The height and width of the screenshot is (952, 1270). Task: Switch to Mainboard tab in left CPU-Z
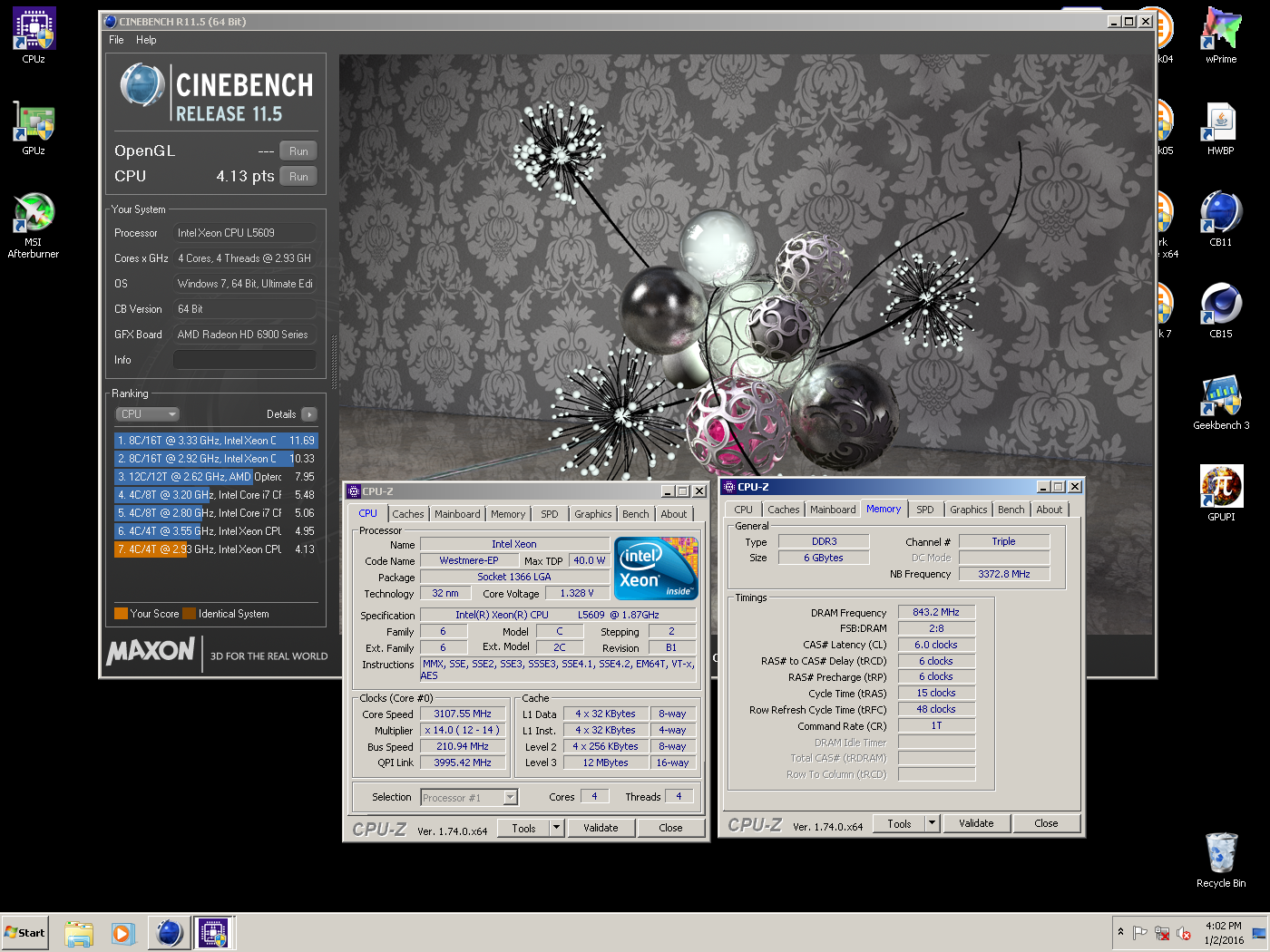point(457,514)
